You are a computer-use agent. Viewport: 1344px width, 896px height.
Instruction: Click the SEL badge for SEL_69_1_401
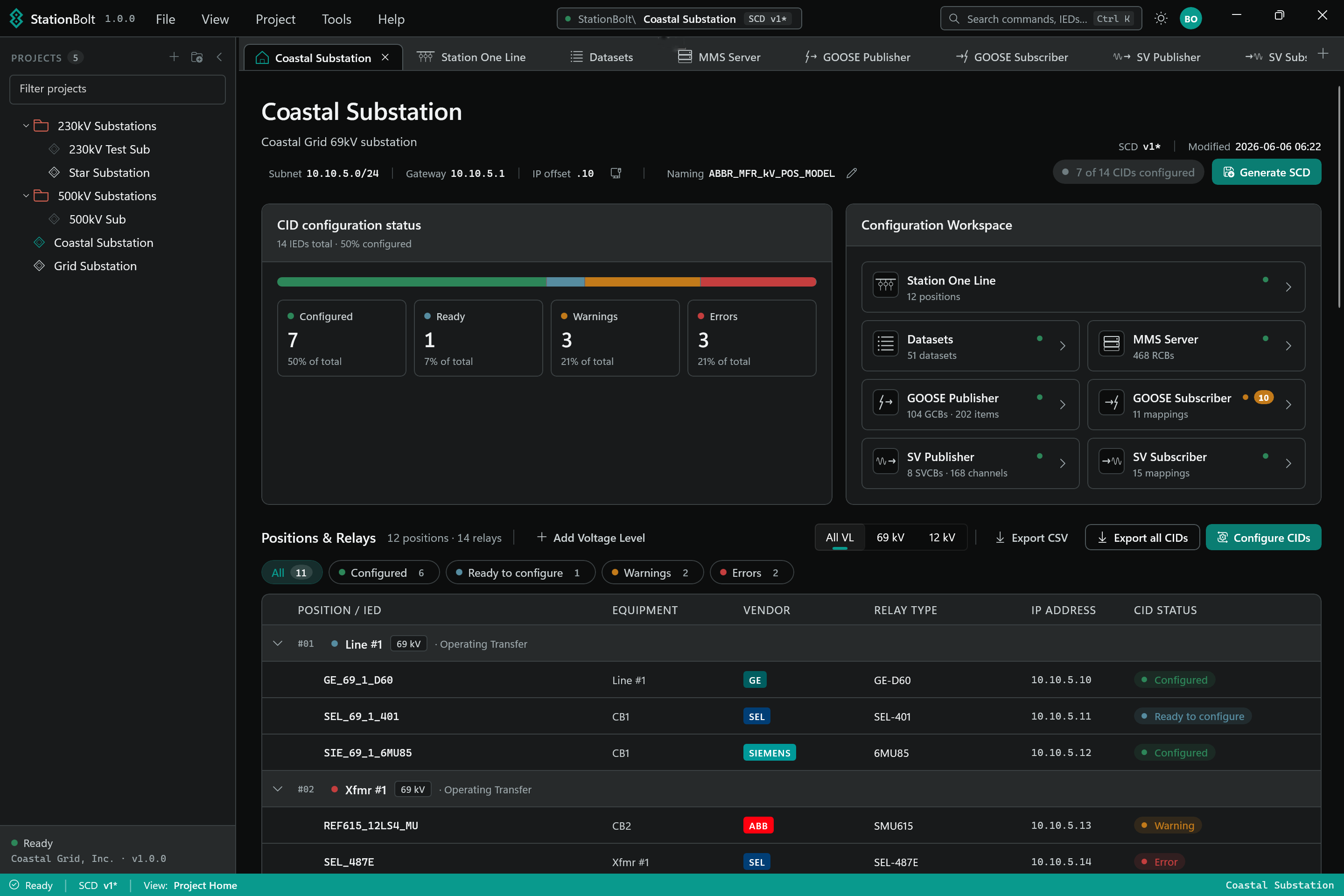click(756, 717)
